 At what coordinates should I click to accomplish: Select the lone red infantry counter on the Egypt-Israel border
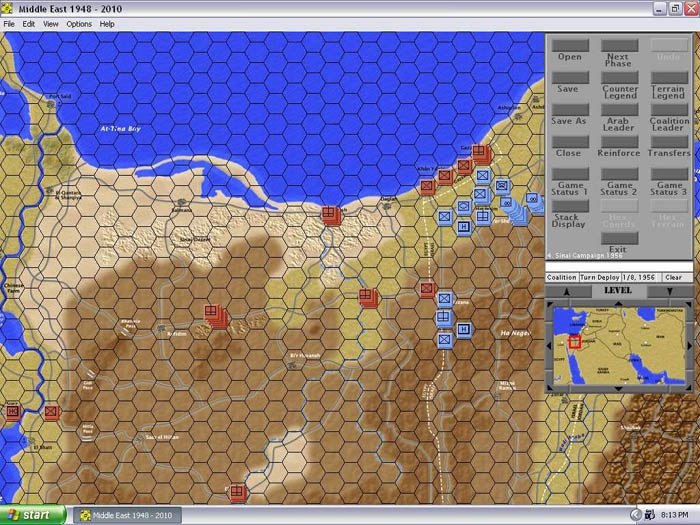tap(427, 289)
